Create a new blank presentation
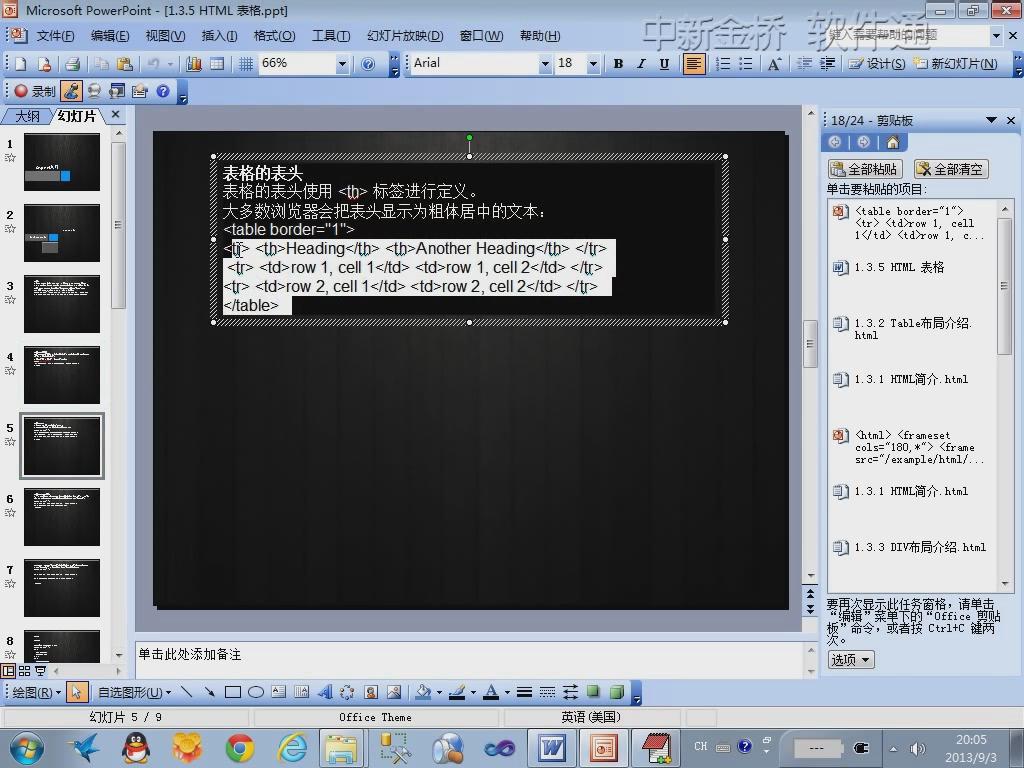Screen dimensions: 1024x768 (21, 63)
